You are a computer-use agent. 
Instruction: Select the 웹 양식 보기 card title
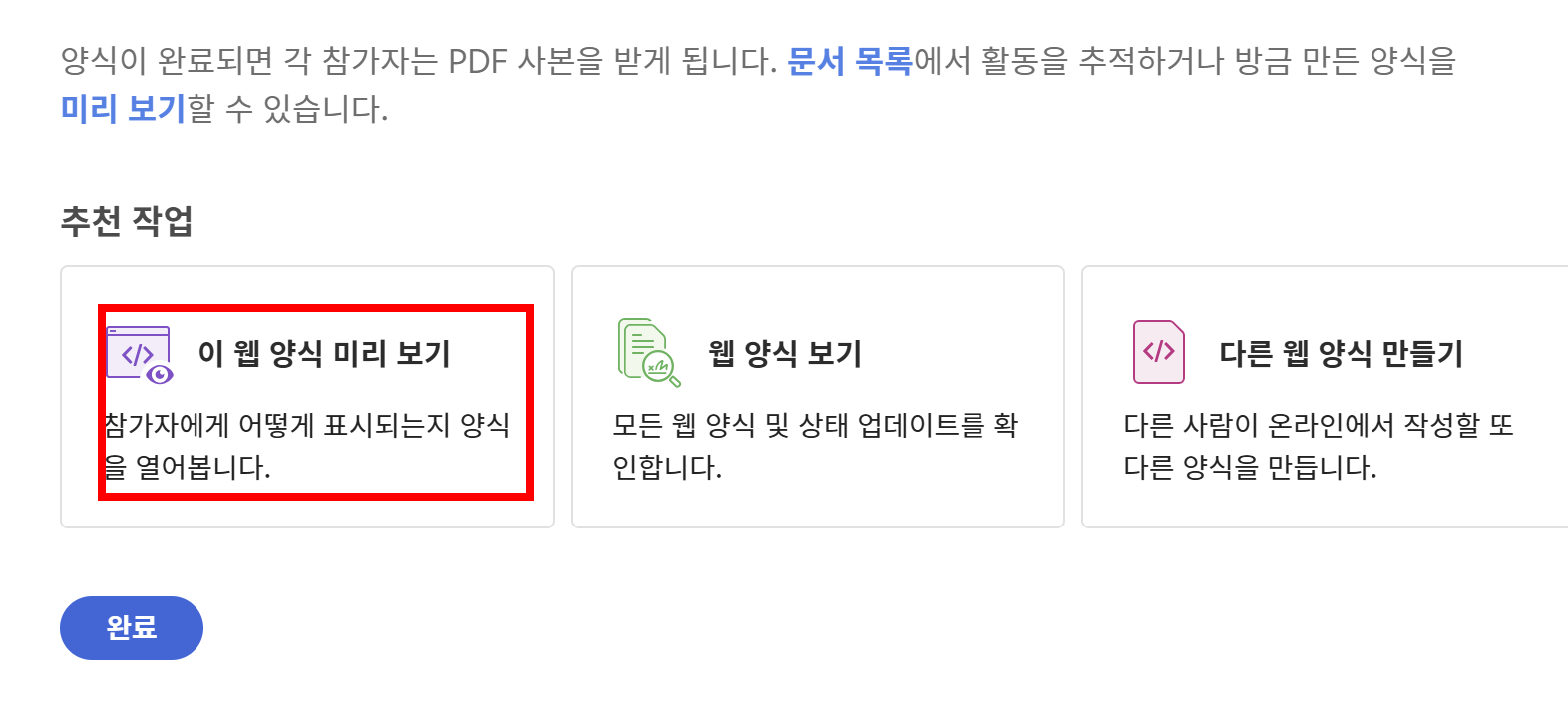tap(785, 353)
